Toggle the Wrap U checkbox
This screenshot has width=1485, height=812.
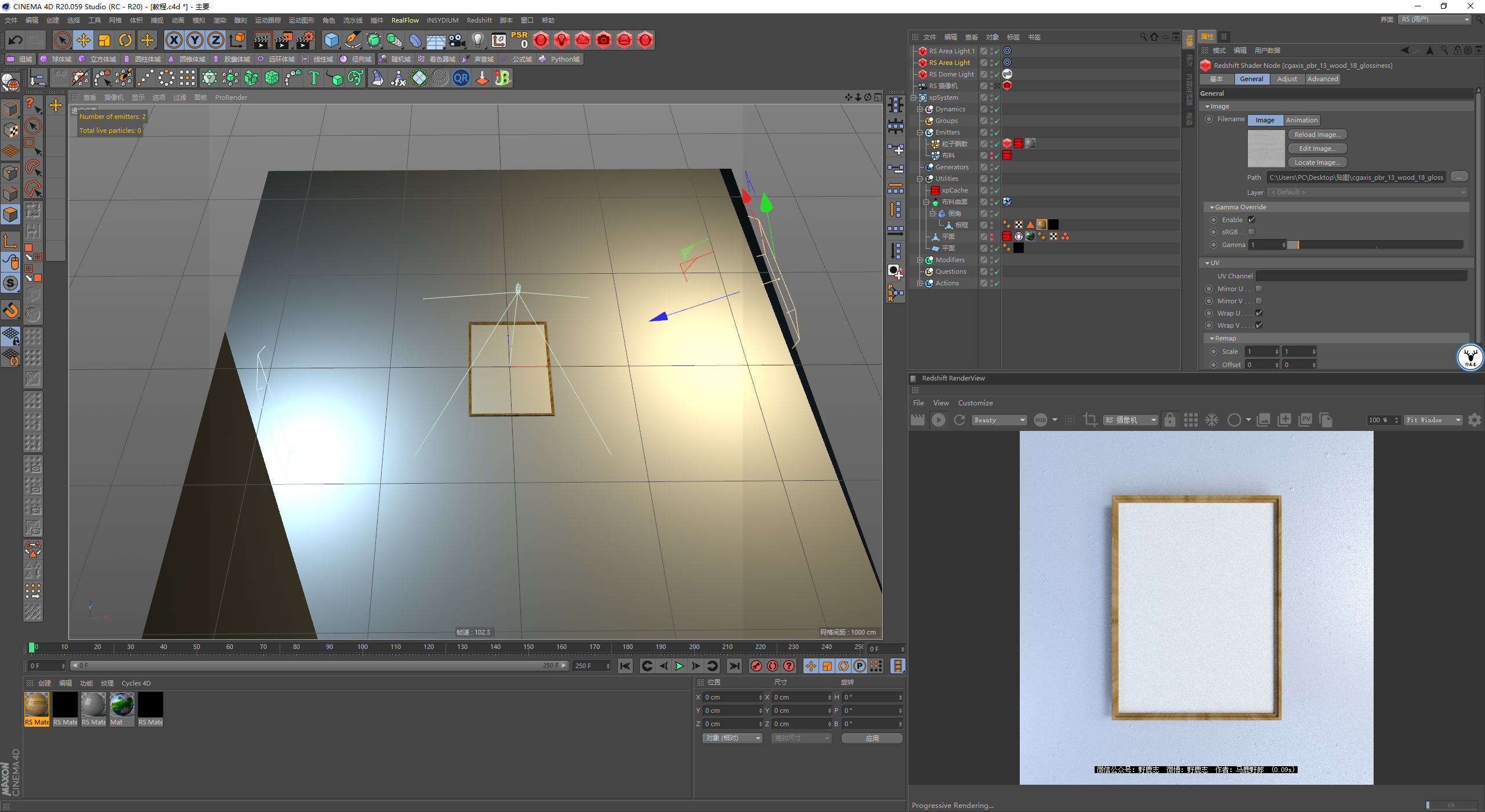click(x=1259, y=313)
